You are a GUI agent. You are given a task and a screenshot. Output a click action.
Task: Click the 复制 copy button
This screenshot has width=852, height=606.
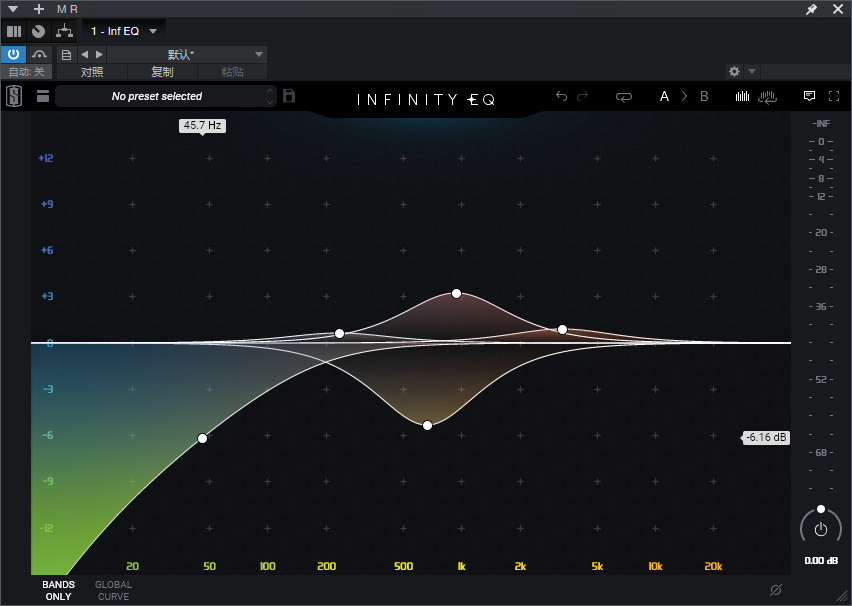tap(162, 72)
